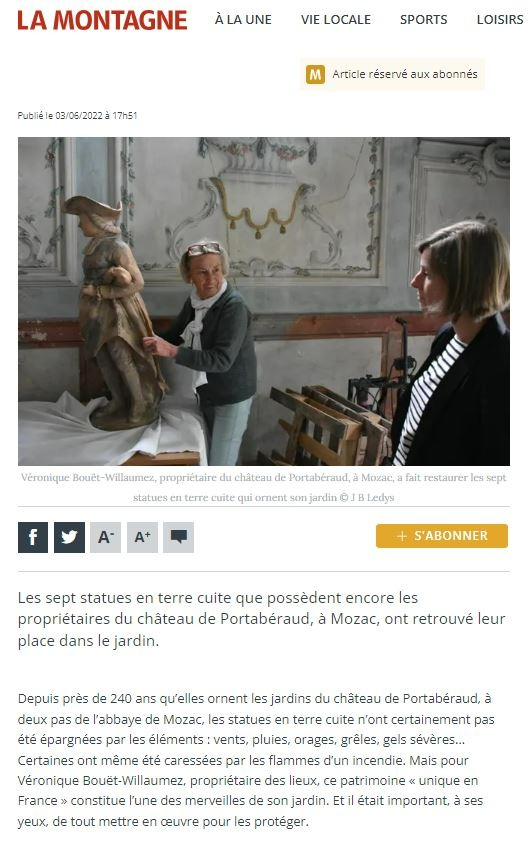Click the plus sign on S'abonner
This screenshot has width=529, height=844.
click(401, 536)
